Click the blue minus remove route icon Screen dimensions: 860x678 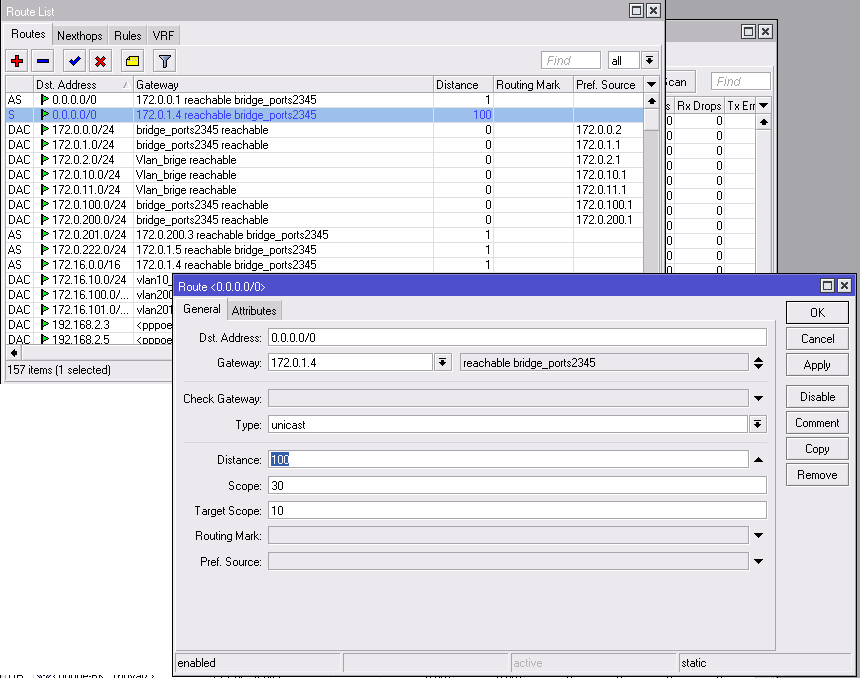(43, 61)
